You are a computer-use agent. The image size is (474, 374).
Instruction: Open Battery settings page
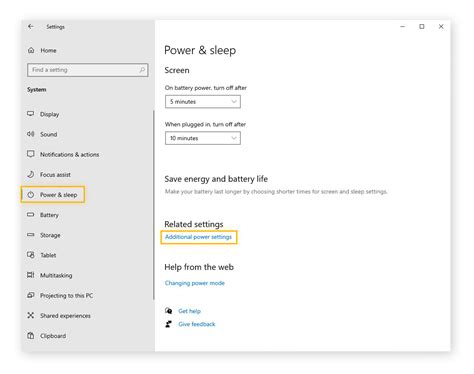coord(49,215)
